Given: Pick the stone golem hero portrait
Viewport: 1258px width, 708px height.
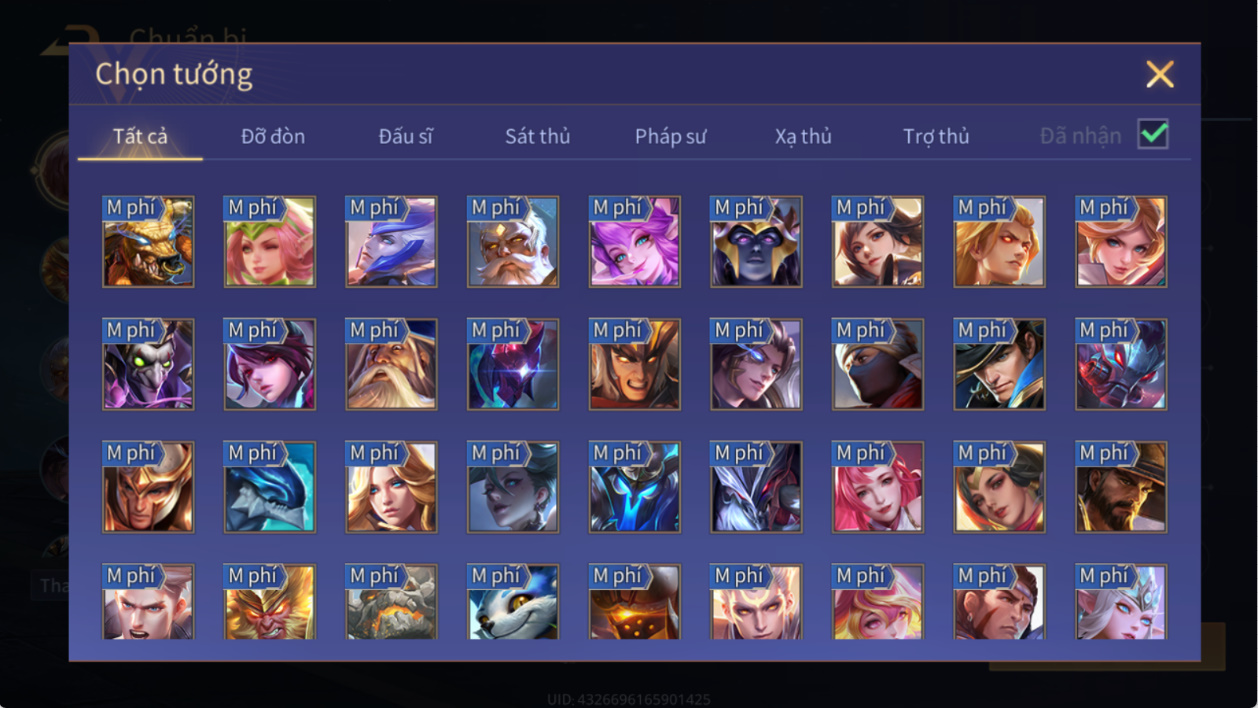Looking at the screenshot, I should click(391, 602).
